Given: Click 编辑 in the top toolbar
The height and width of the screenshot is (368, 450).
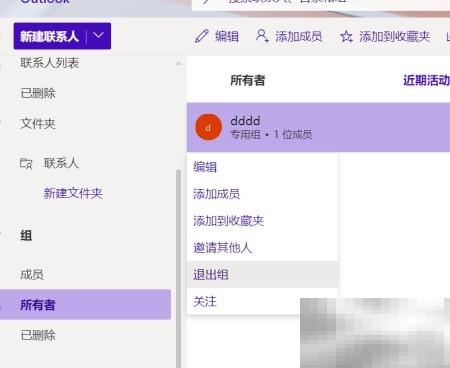Looking at the screenshot, I should pos(227,36).
